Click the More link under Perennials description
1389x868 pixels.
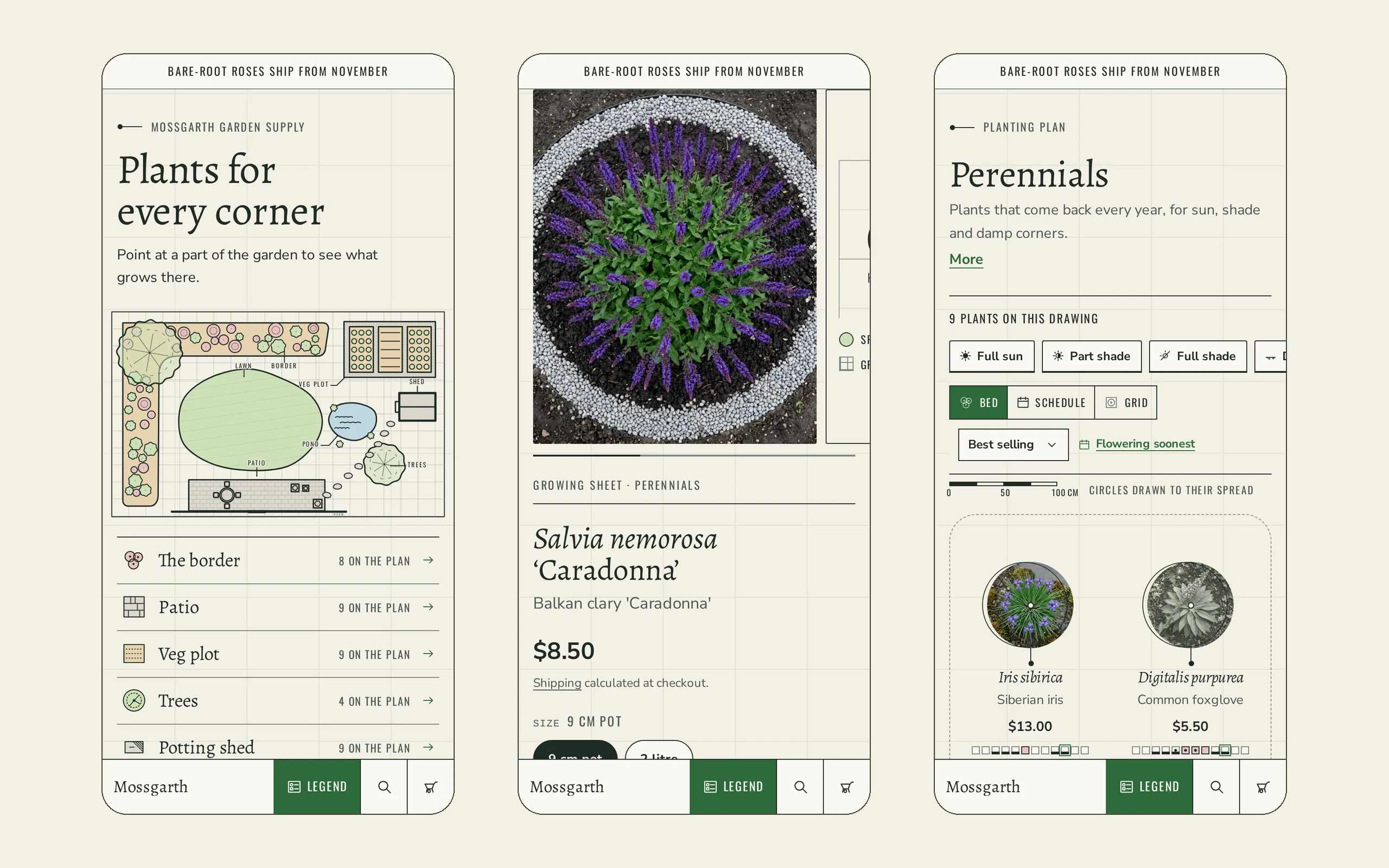pos(966,259)
